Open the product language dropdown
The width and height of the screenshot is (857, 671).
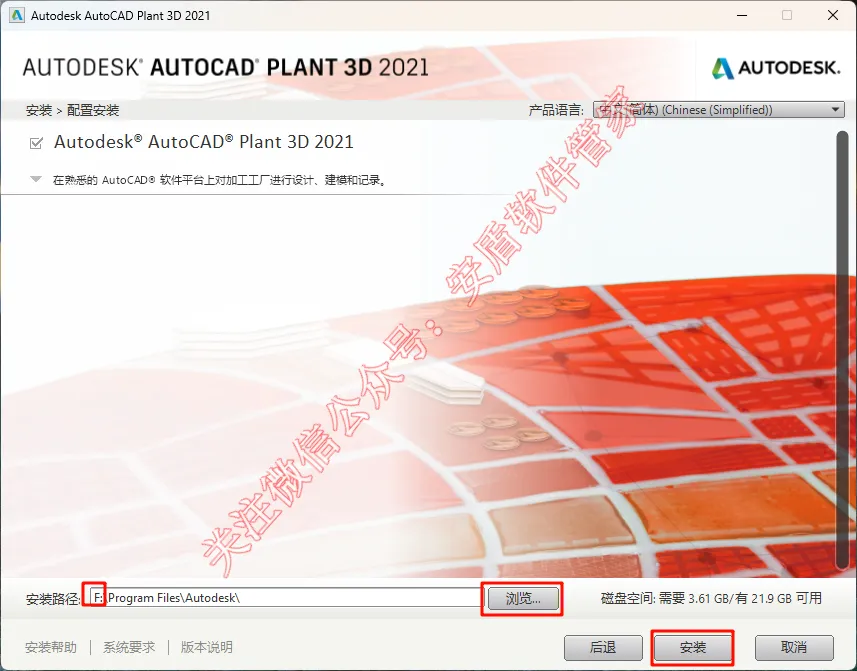(719, 110)
